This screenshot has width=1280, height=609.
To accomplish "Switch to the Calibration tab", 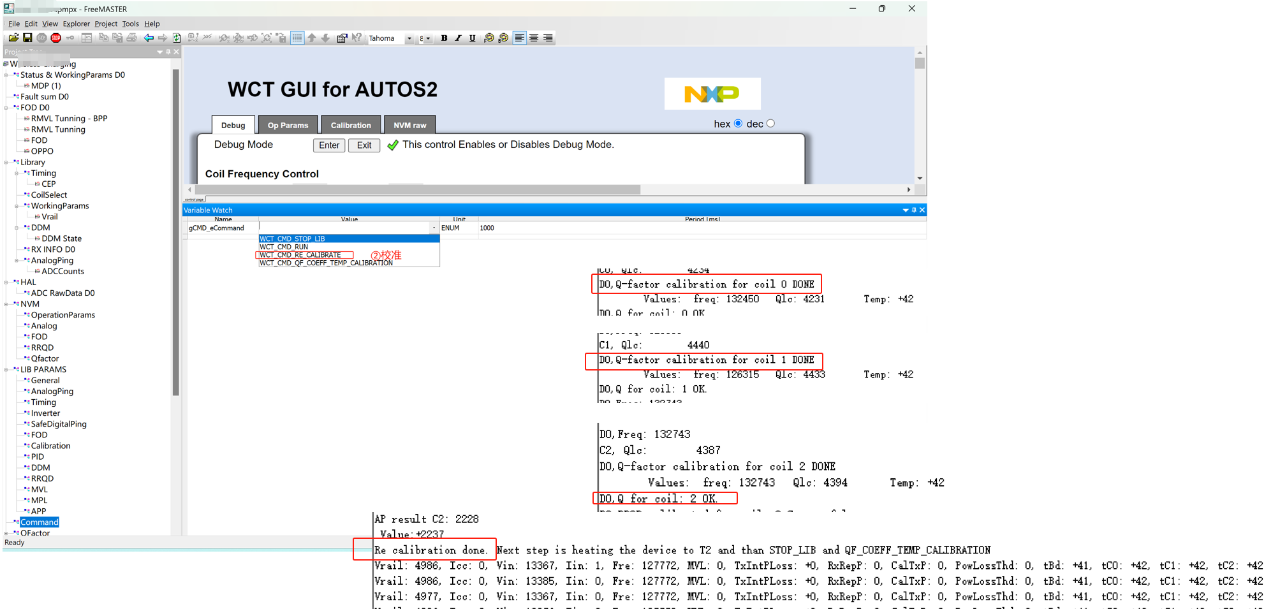I will [x=351, y=125].
